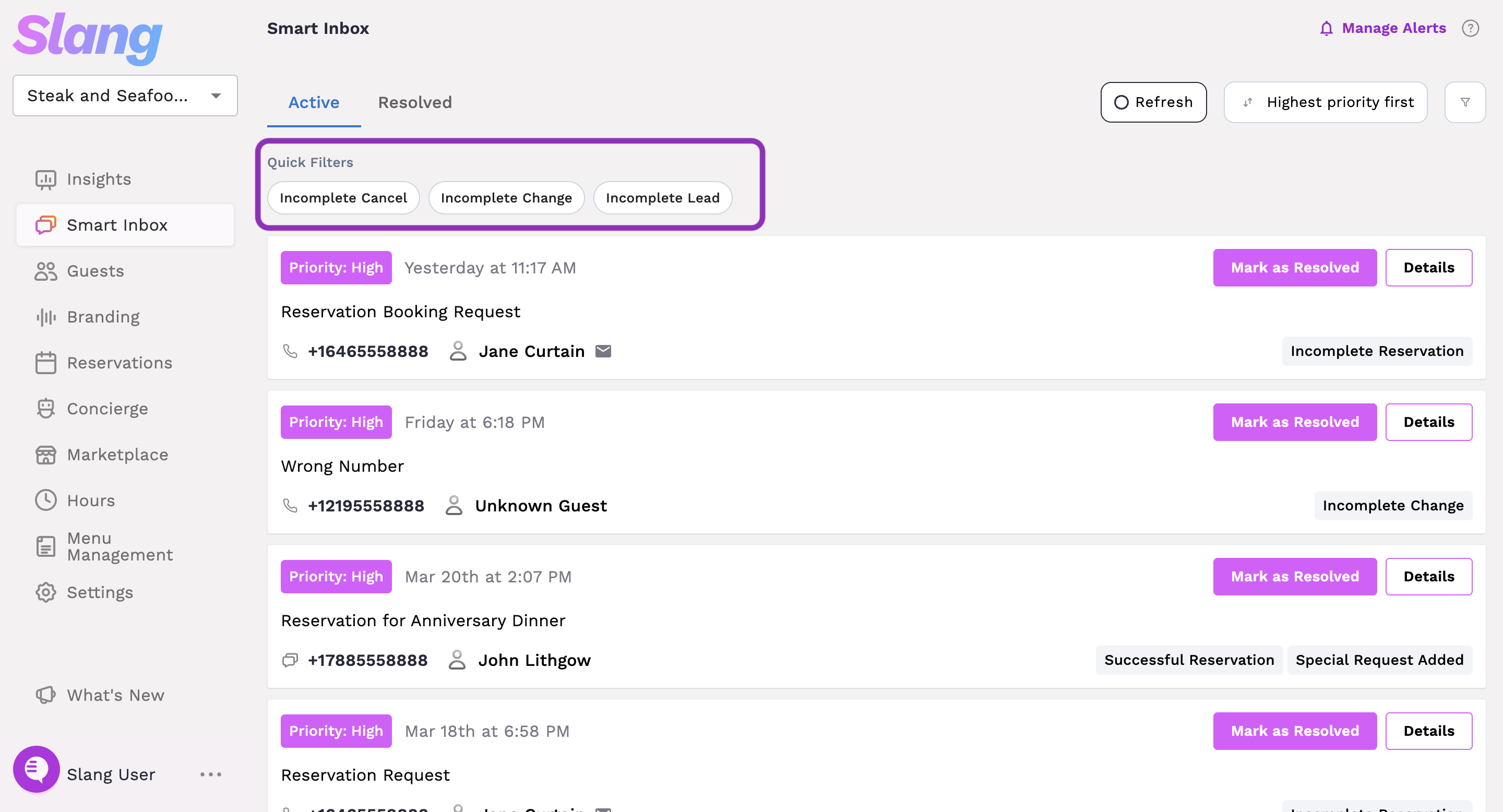This screenshot has height=812, width=1503.
Task: Click the Successful Reservation tag
Action: [1189, 660]
